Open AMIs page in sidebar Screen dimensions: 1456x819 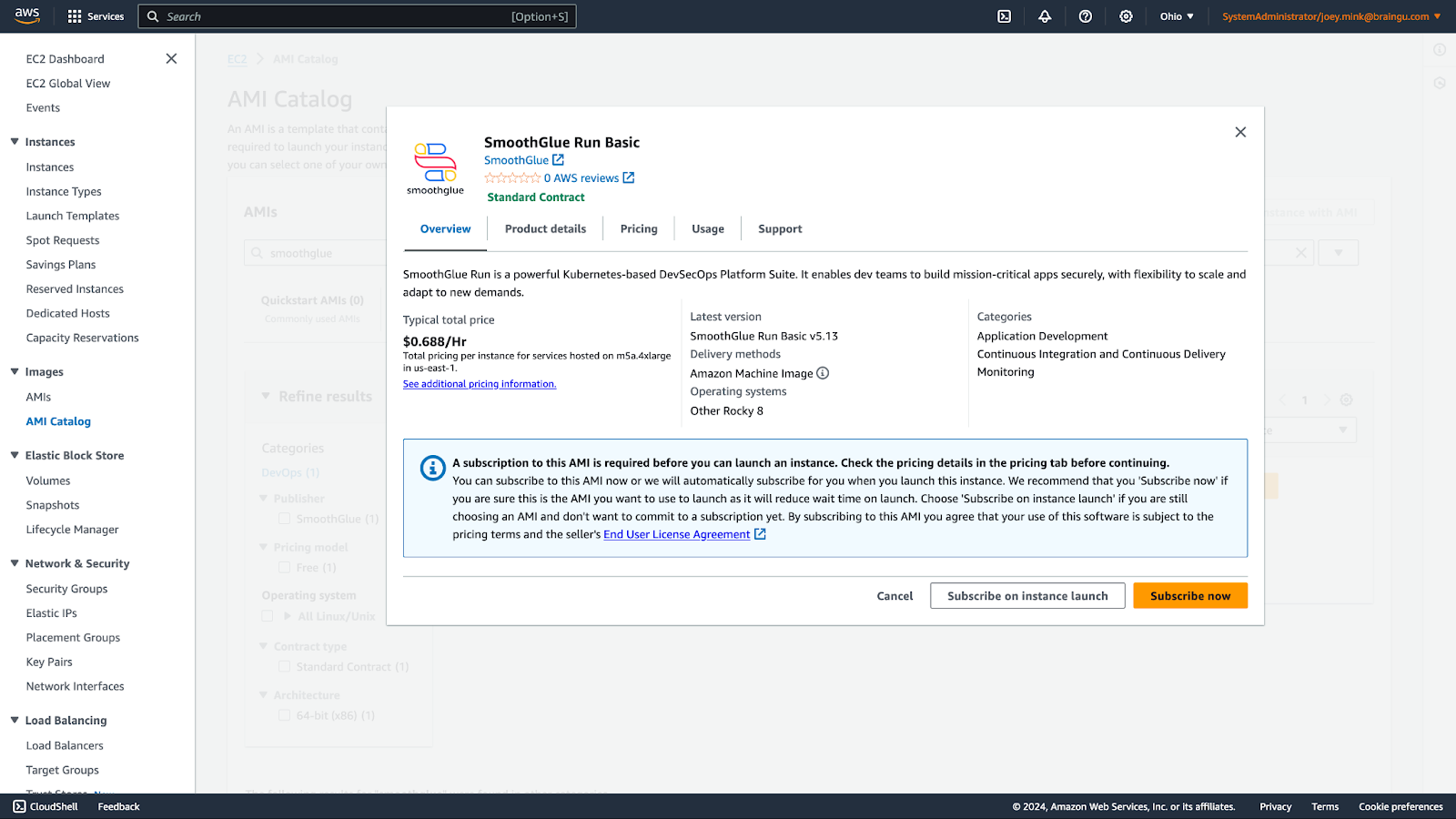tap(38, 398)
